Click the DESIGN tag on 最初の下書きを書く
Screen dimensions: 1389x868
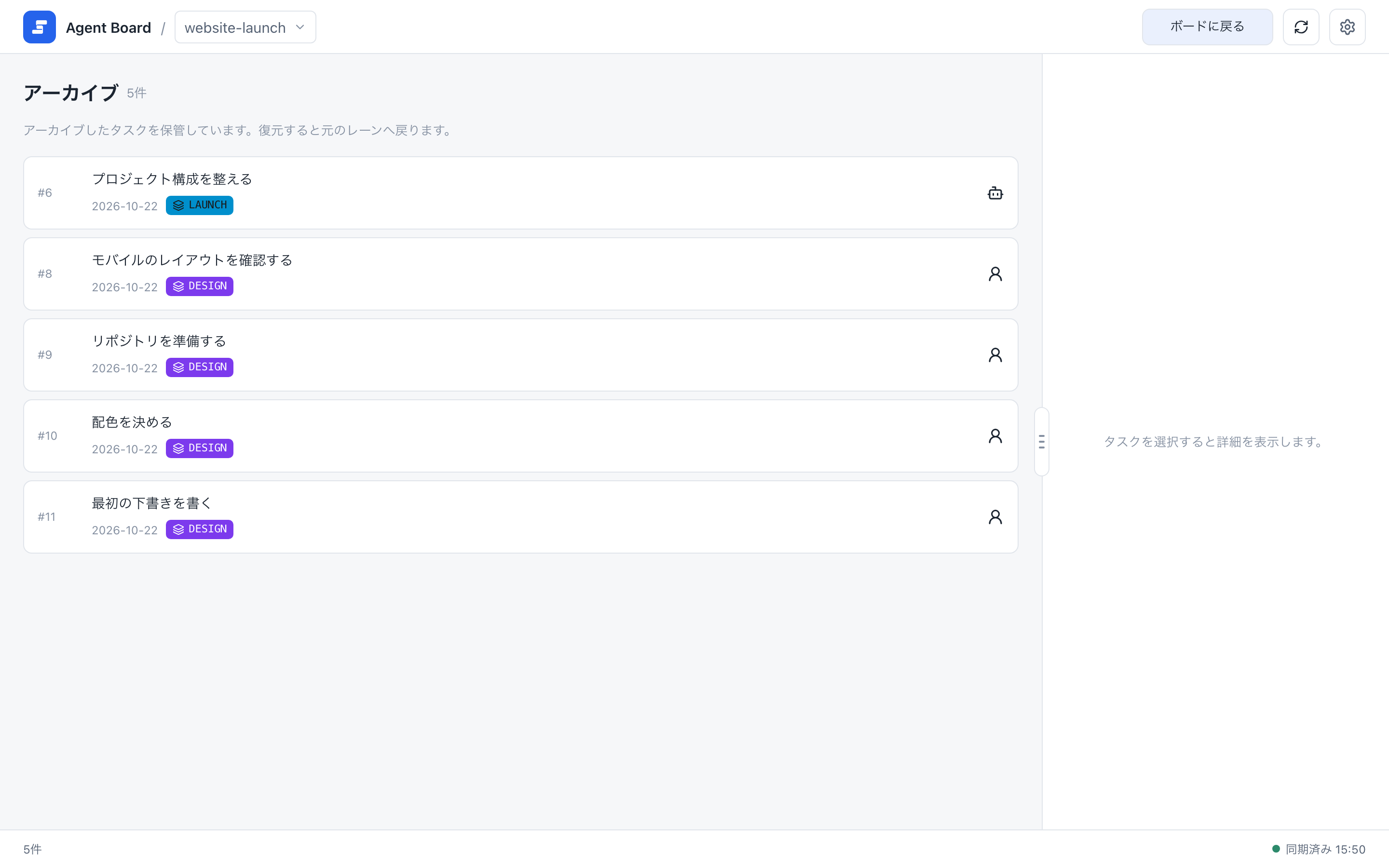tap(200, 529)
